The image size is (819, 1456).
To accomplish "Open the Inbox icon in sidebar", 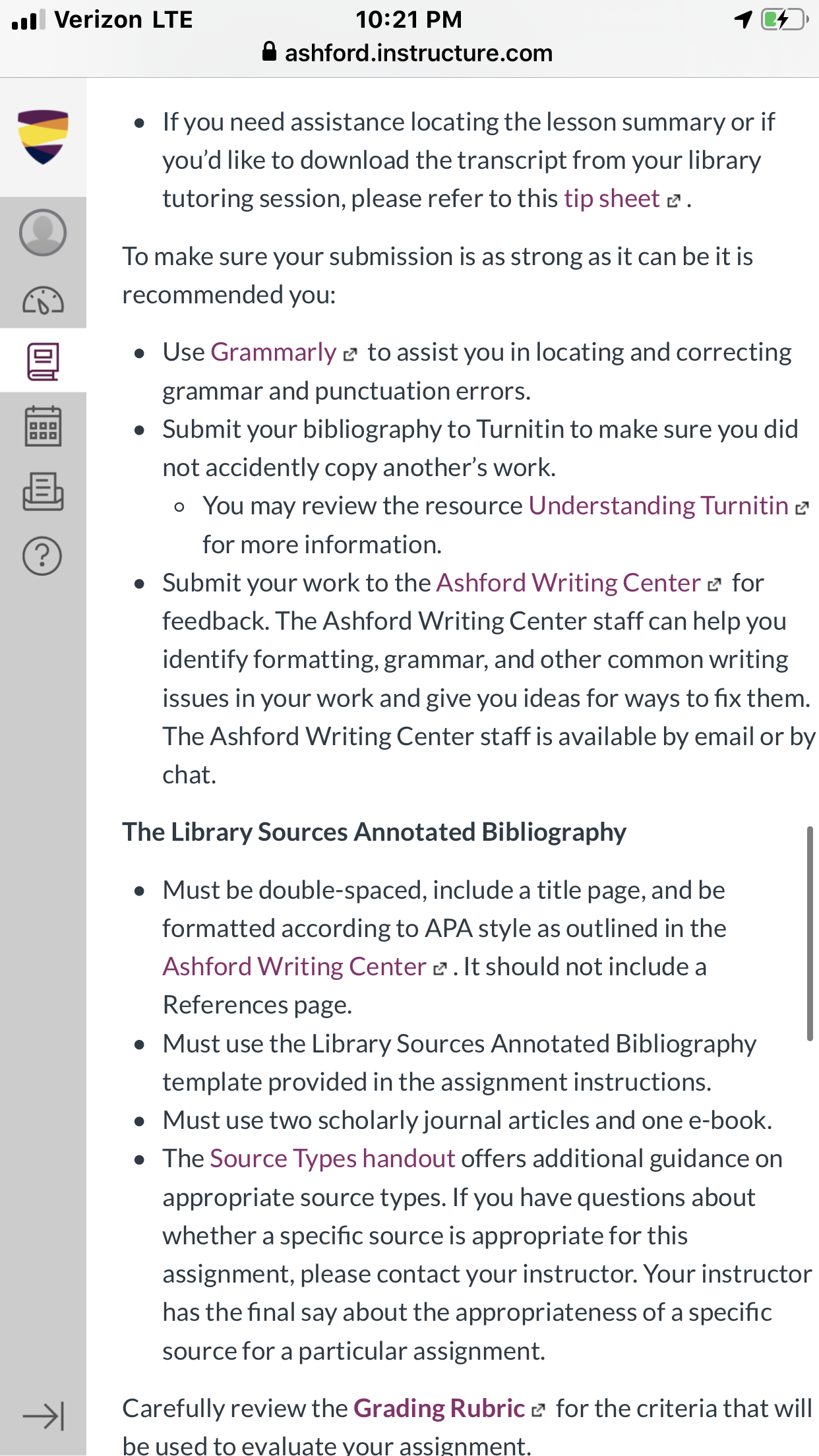I will 43,491.
